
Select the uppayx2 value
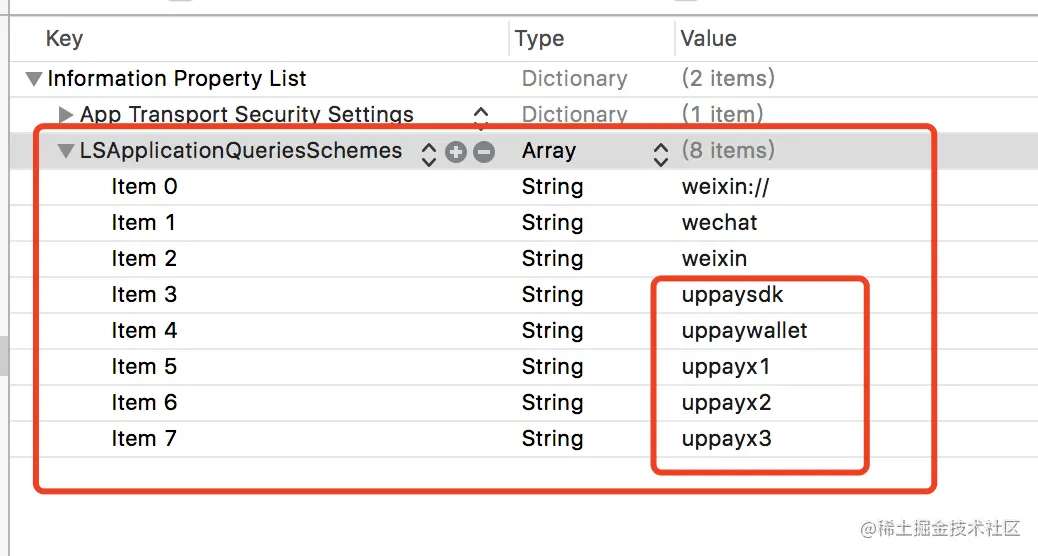tap(726, 403)
